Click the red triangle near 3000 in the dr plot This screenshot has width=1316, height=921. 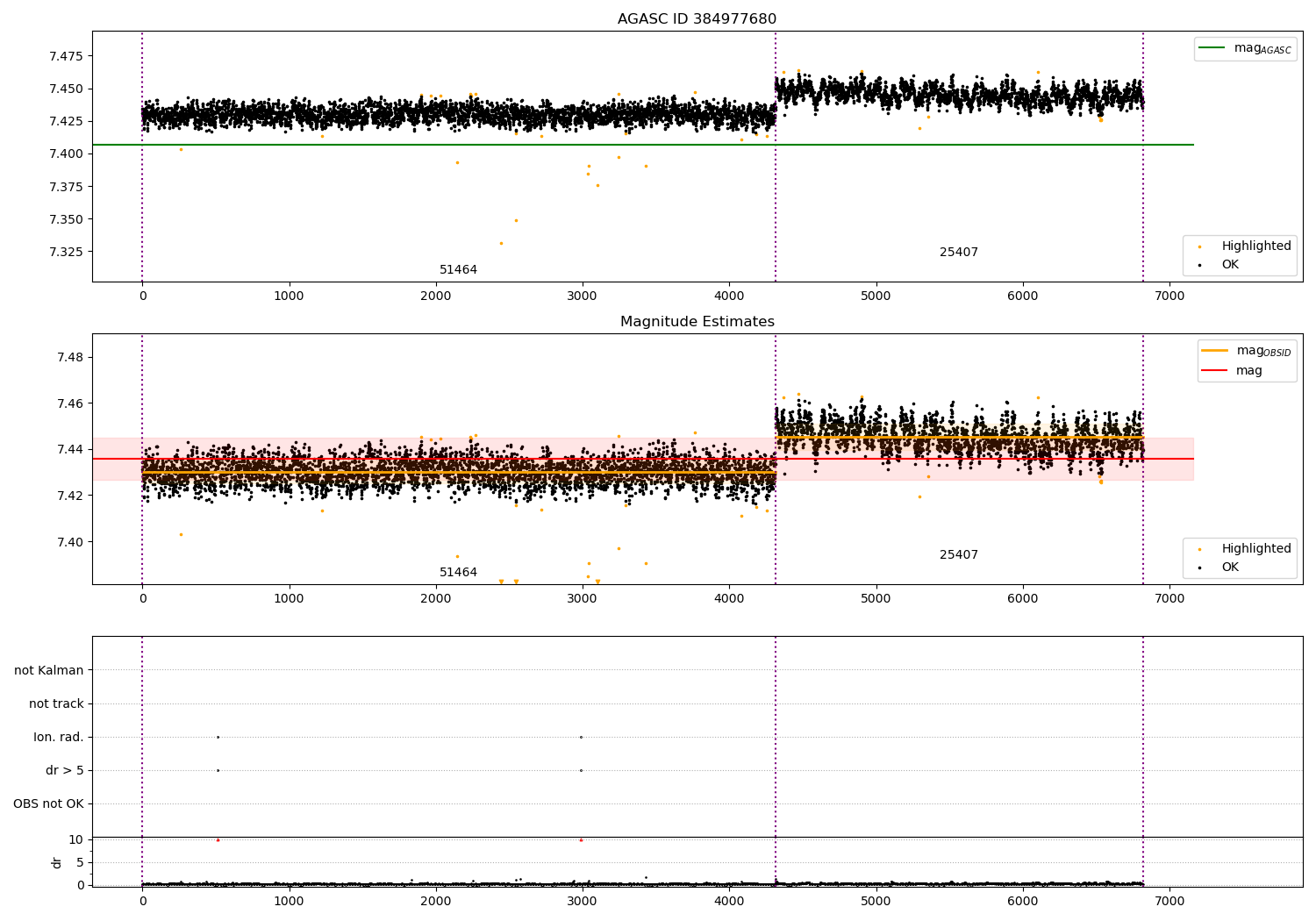pyautogui.click(x=581, y=839)
